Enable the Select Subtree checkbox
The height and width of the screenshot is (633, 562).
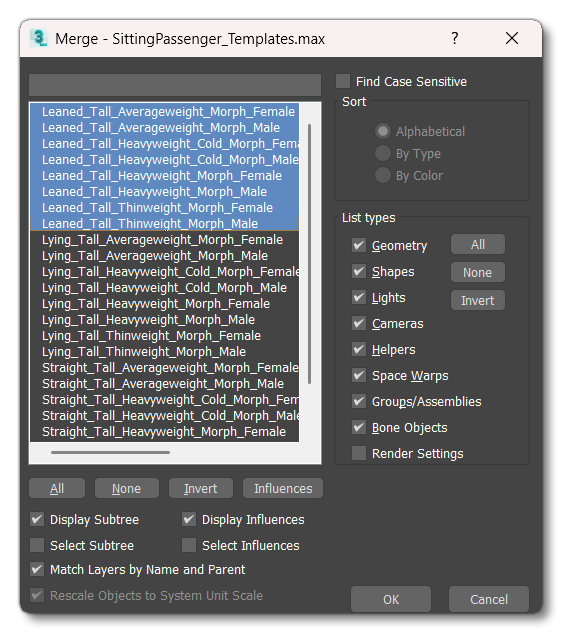pyautogui.click(x=37, y=545)
